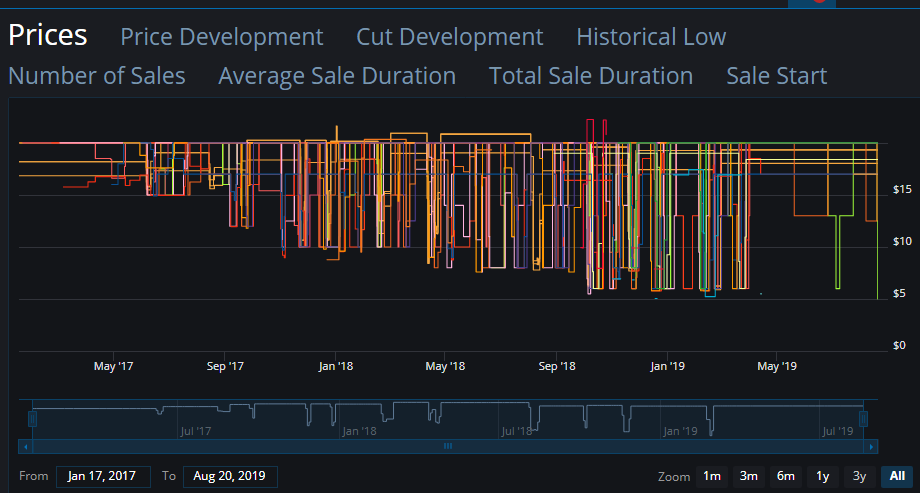Click the All zoom range button
Image resolution: width=920 pixels, height=493 pixels.
(896, 476)
